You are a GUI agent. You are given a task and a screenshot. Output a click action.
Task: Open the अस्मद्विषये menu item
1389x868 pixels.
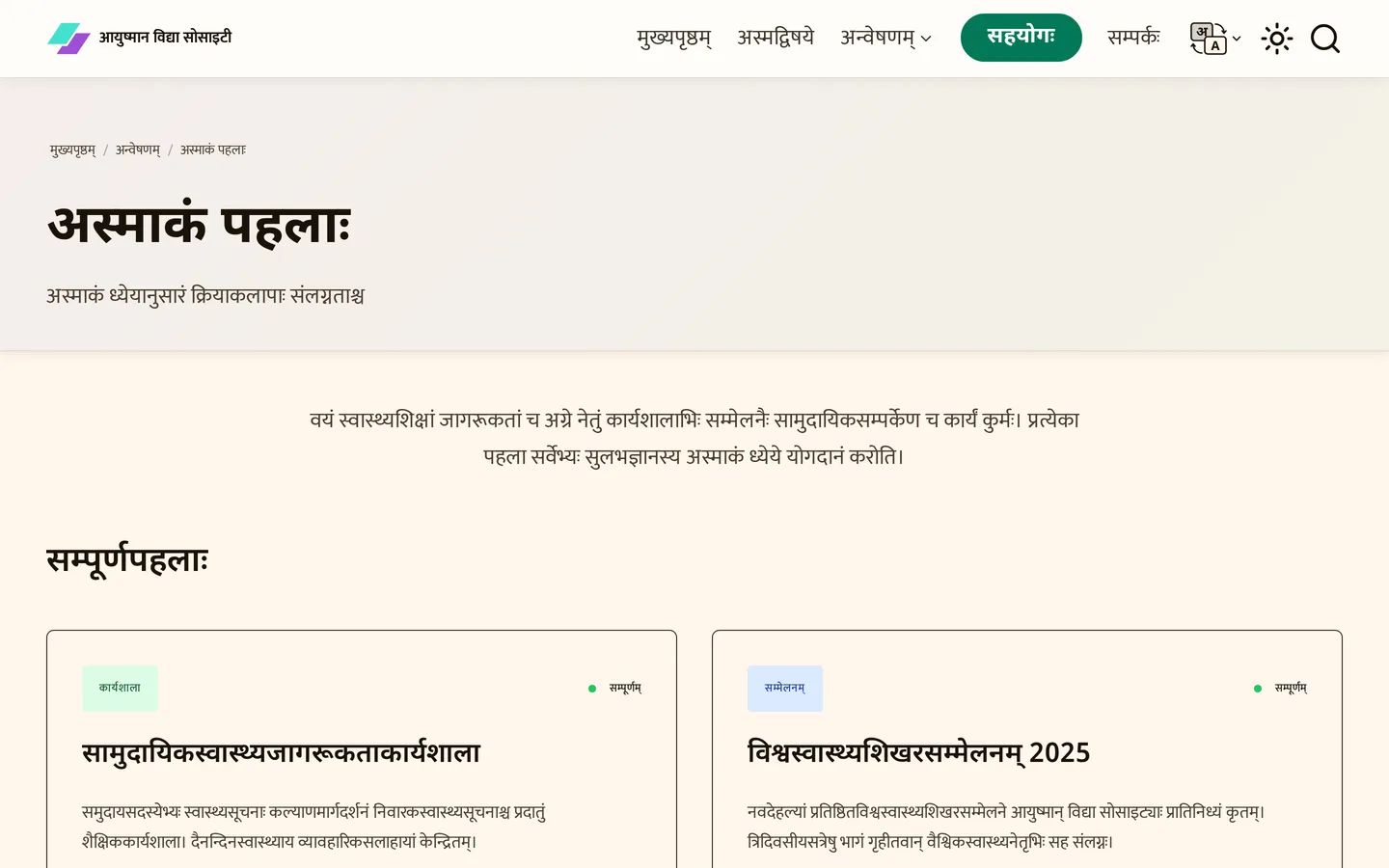click(x=776, y=38)
